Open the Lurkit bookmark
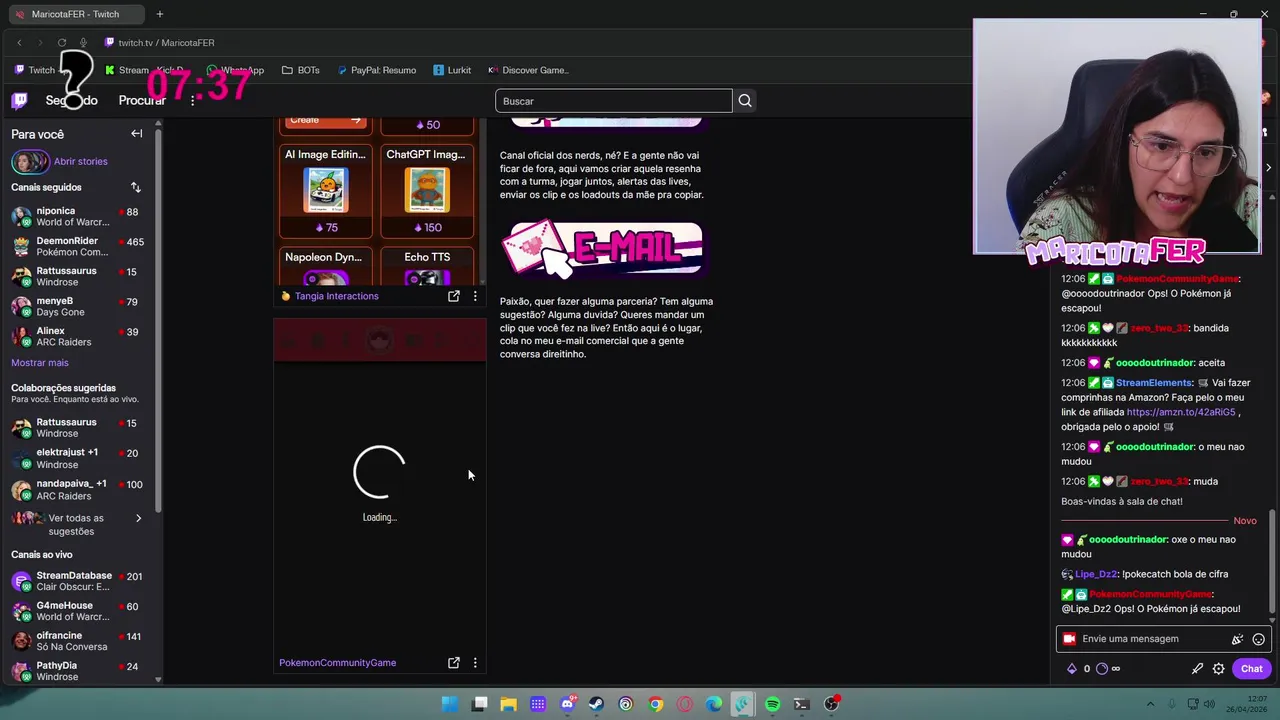 pyautogui.click(x=452, y=70)
